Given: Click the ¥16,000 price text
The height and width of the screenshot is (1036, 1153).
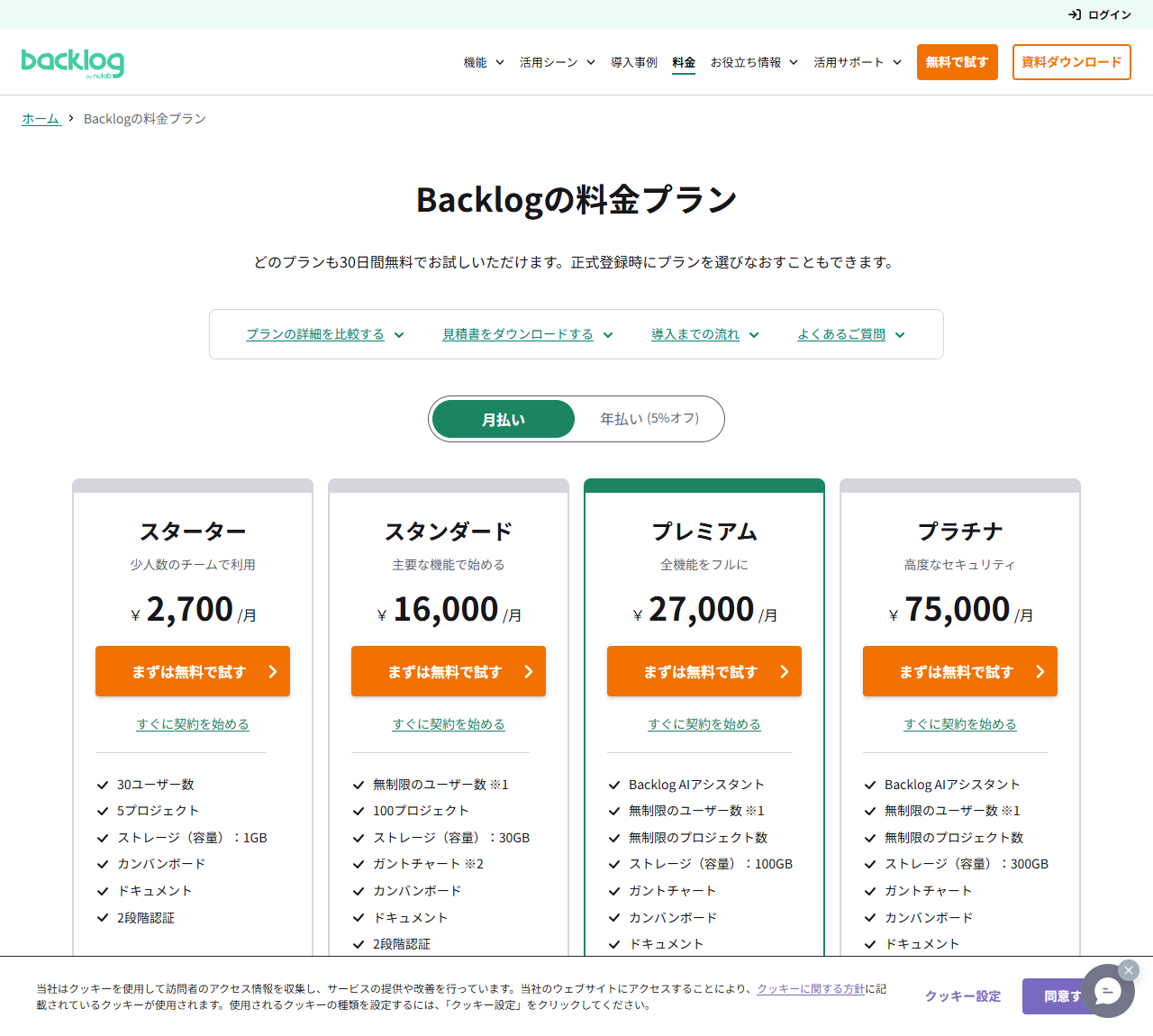Looking at the screenshot, I should (x=449, y=610).
